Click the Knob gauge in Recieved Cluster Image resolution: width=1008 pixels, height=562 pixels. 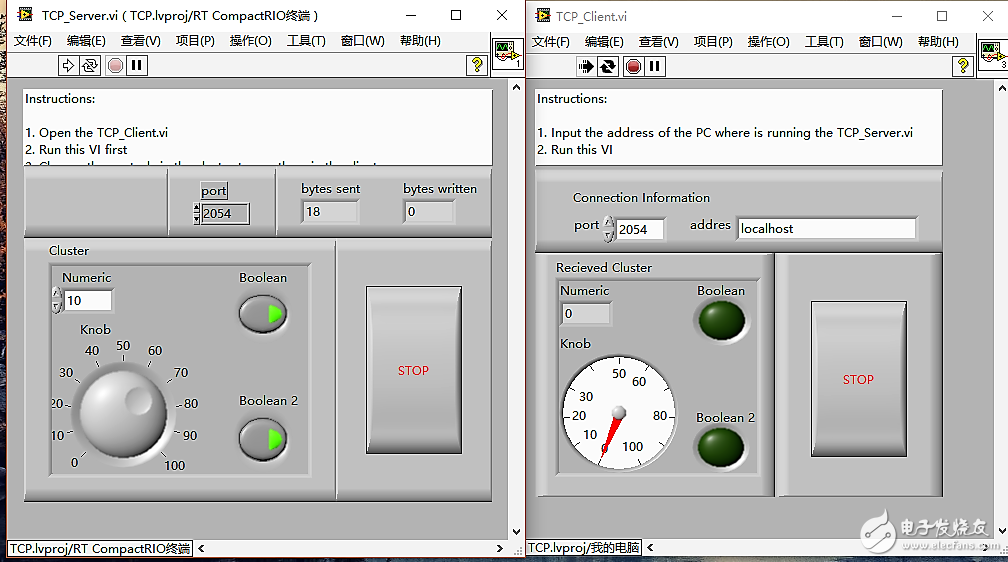(x=619, y=412)
